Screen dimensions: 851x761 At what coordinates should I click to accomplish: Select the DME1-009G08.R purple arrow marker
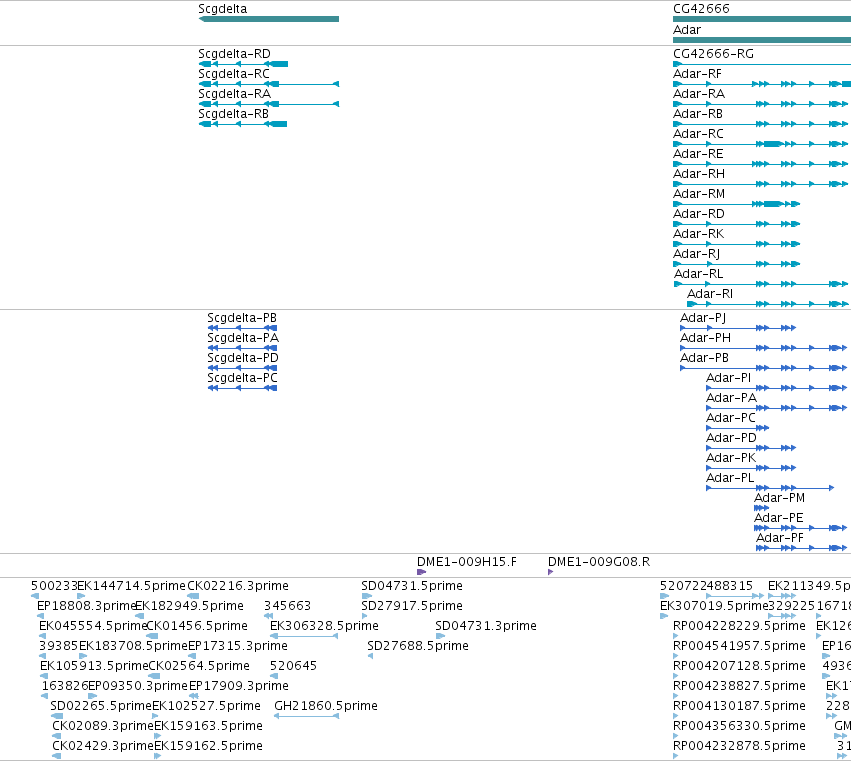pyautogui.click(x=550, y=572)
